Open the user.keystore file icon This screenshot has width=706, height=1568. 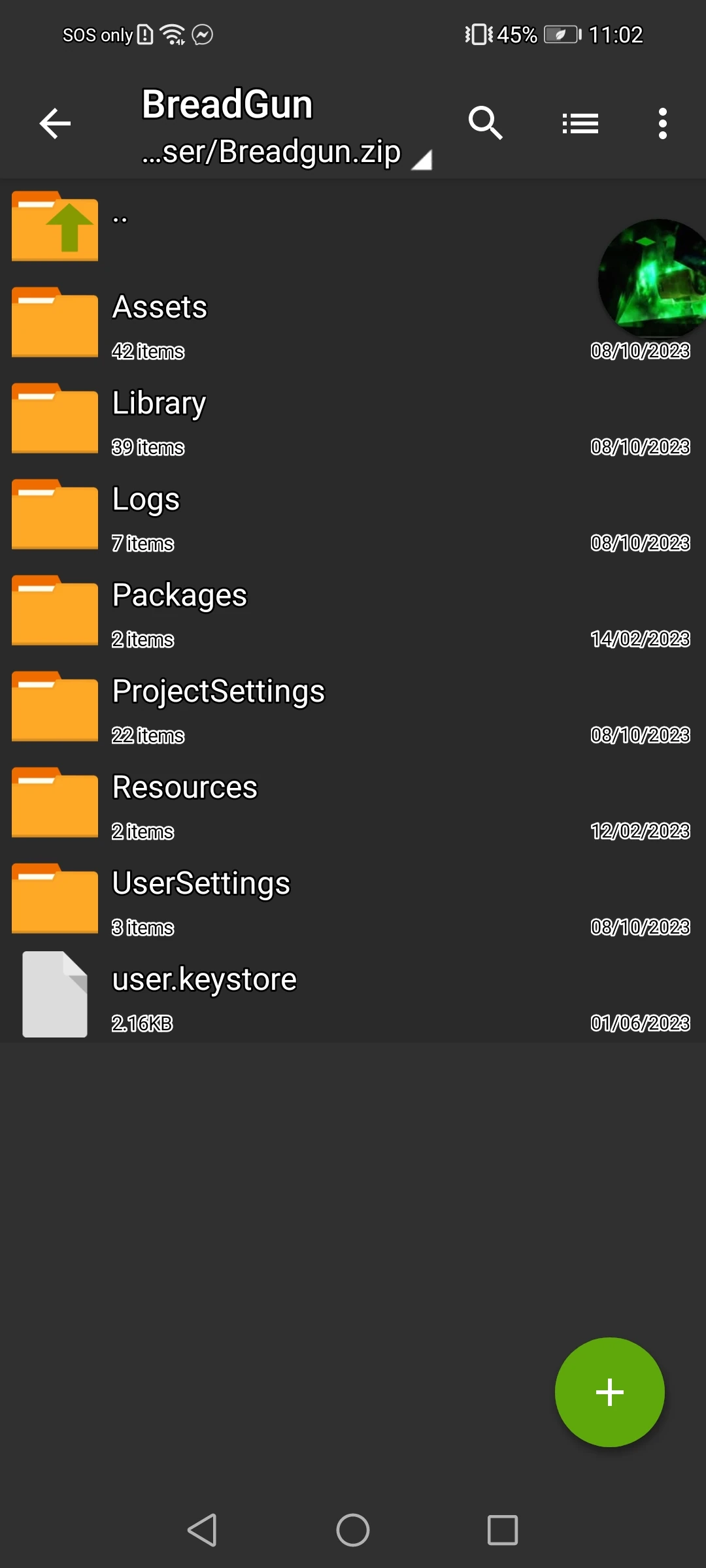pyautogui.click(x=54, y=993)
